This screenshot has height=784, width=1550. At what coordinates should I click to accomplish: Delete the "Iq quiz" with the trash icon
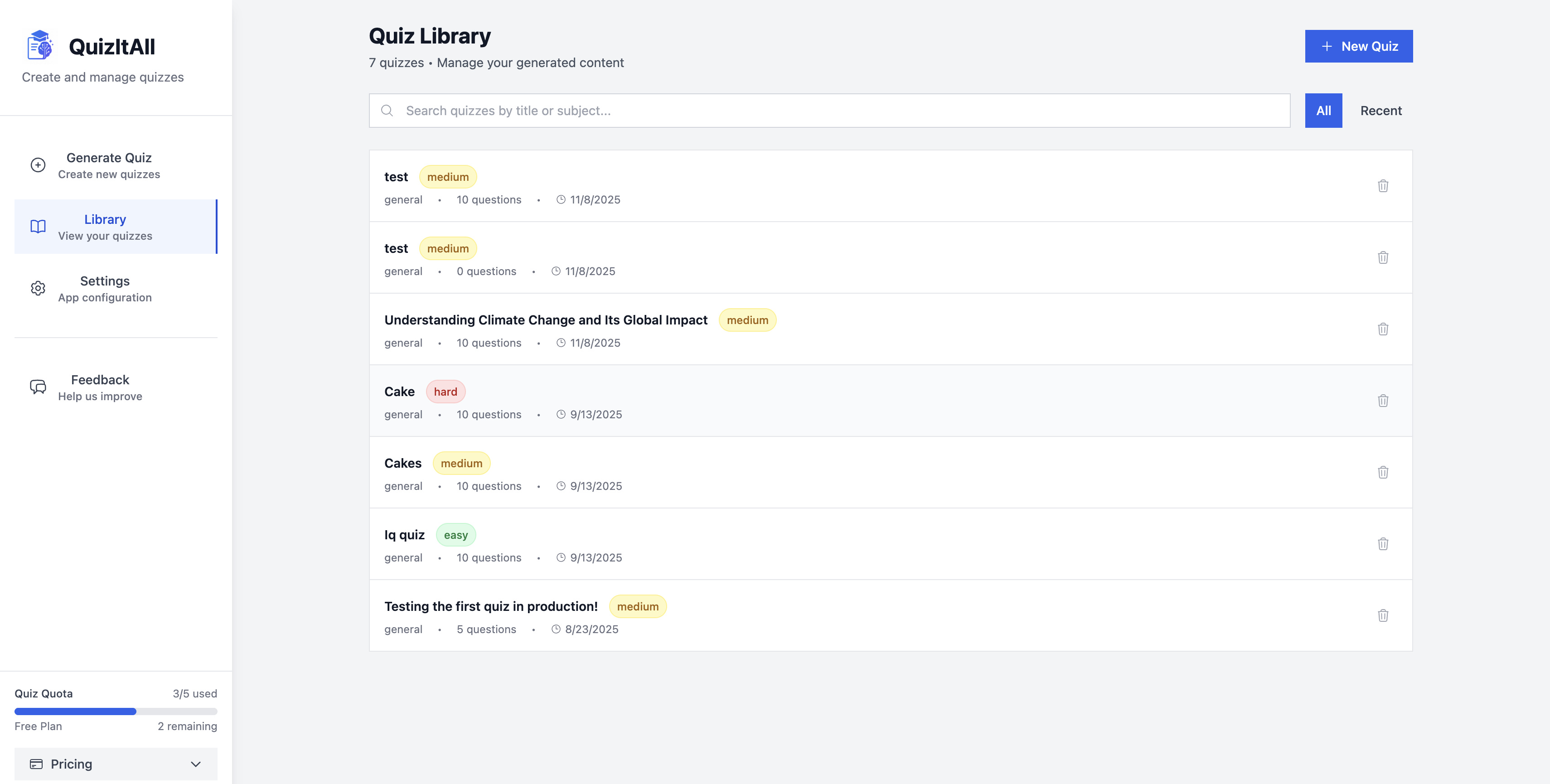click(x=1383, y=543)
